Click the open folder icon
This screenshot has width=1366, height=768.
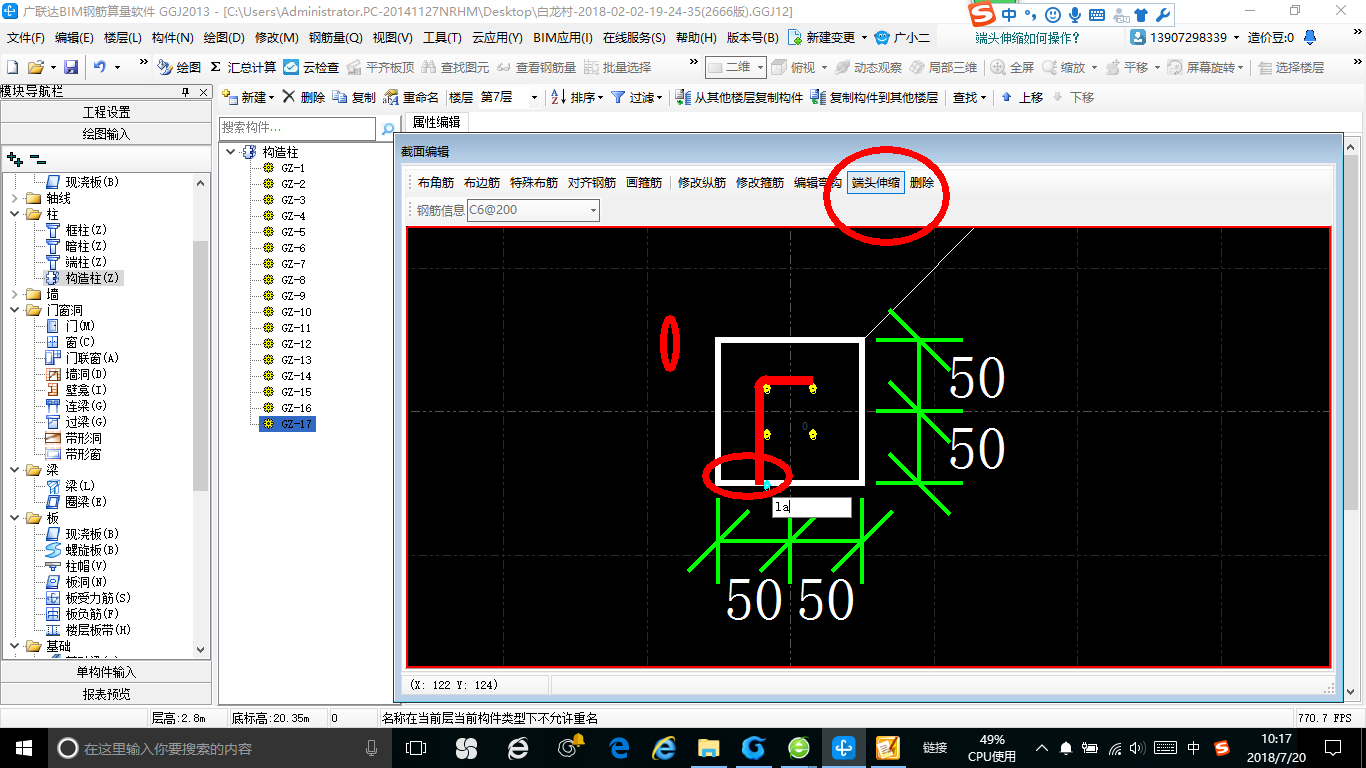click(36, 67)
